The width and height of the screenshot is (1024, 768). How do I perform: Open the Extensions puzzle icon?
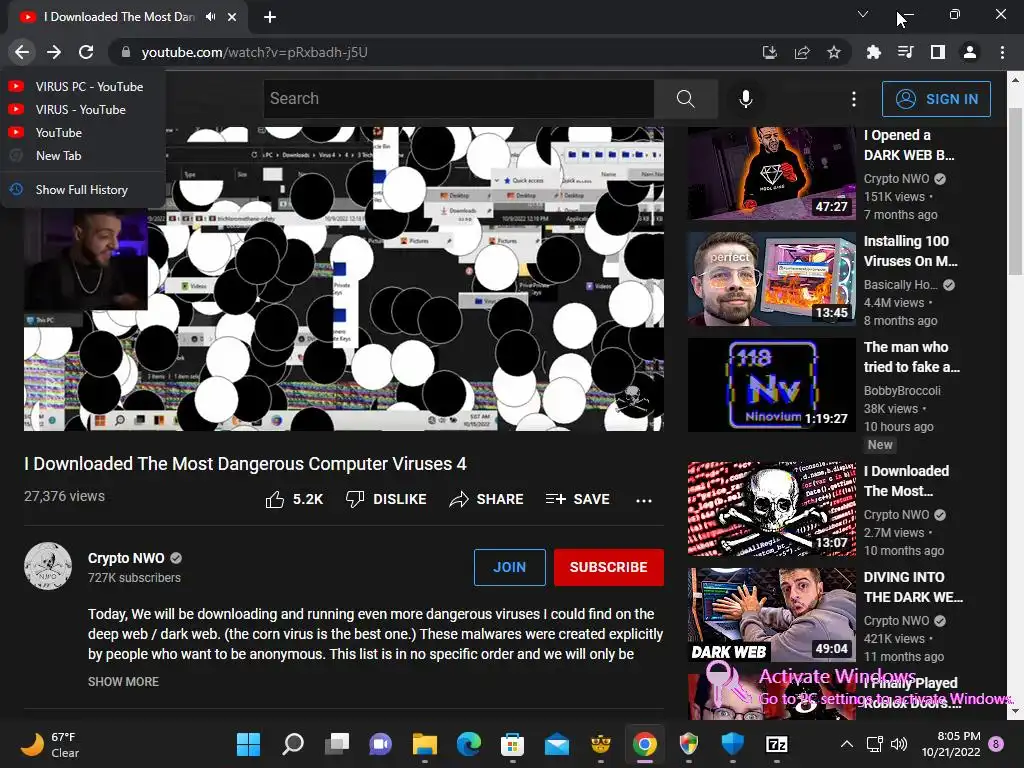pyautogui.click(x=873, y=52)
